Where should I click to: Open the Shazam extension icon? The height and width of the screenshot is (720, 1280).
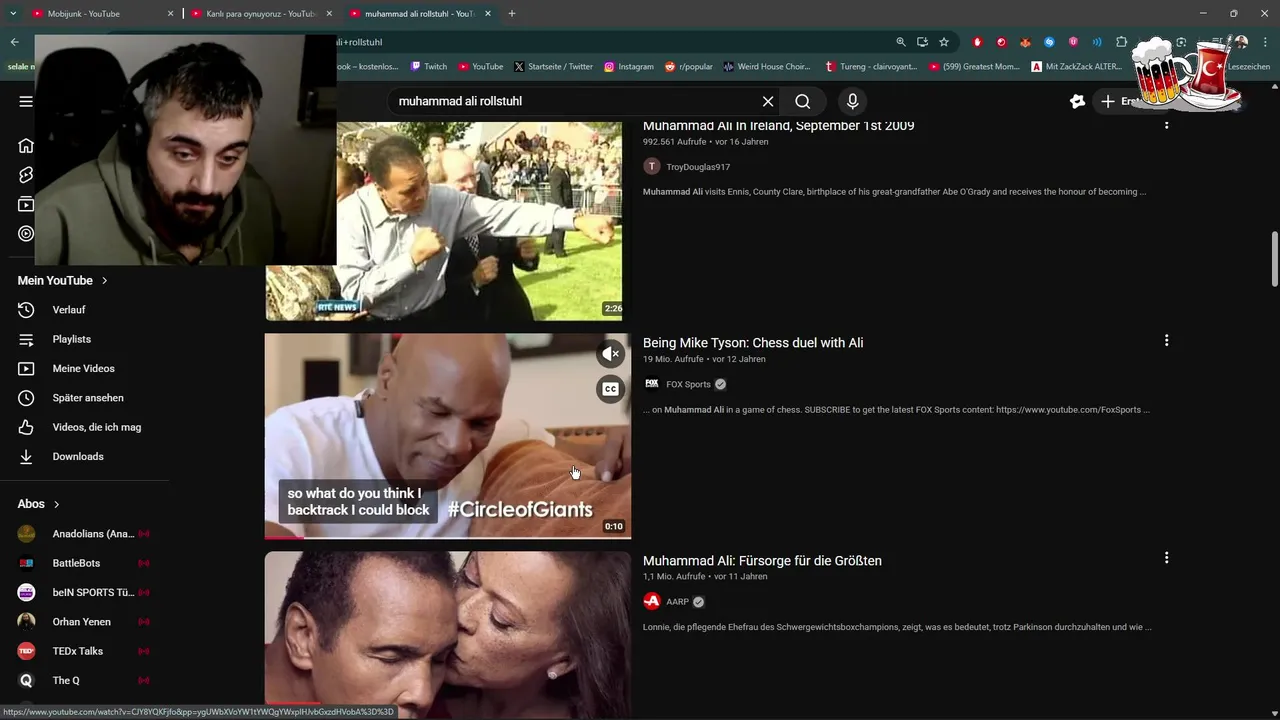[1049, 42]
